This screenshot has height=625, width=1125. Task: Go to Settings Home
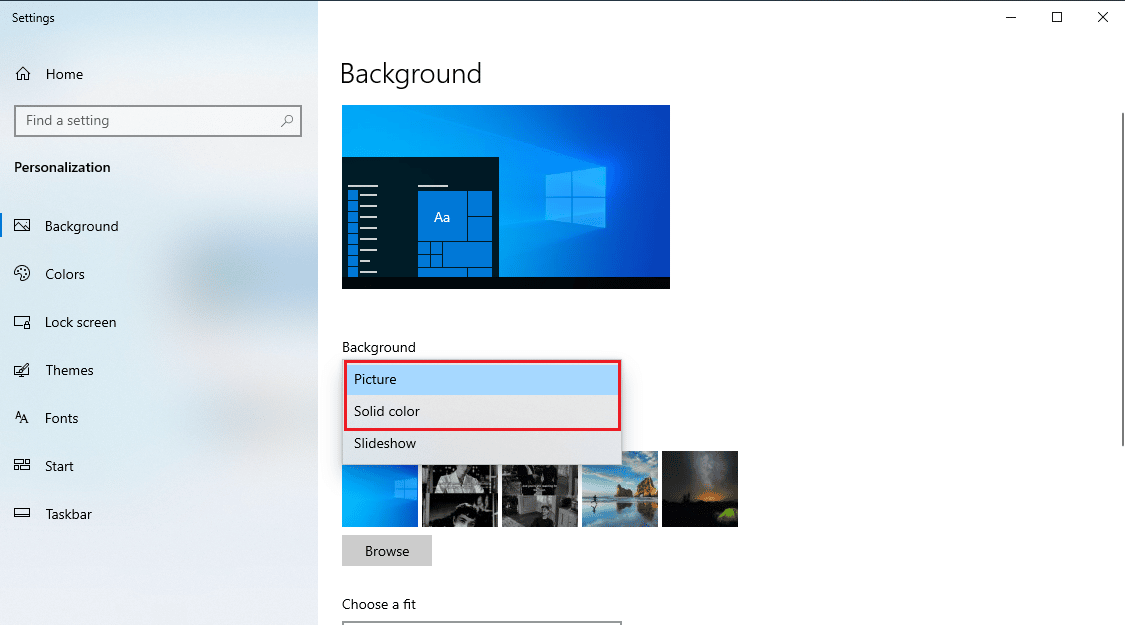point(159,74)
